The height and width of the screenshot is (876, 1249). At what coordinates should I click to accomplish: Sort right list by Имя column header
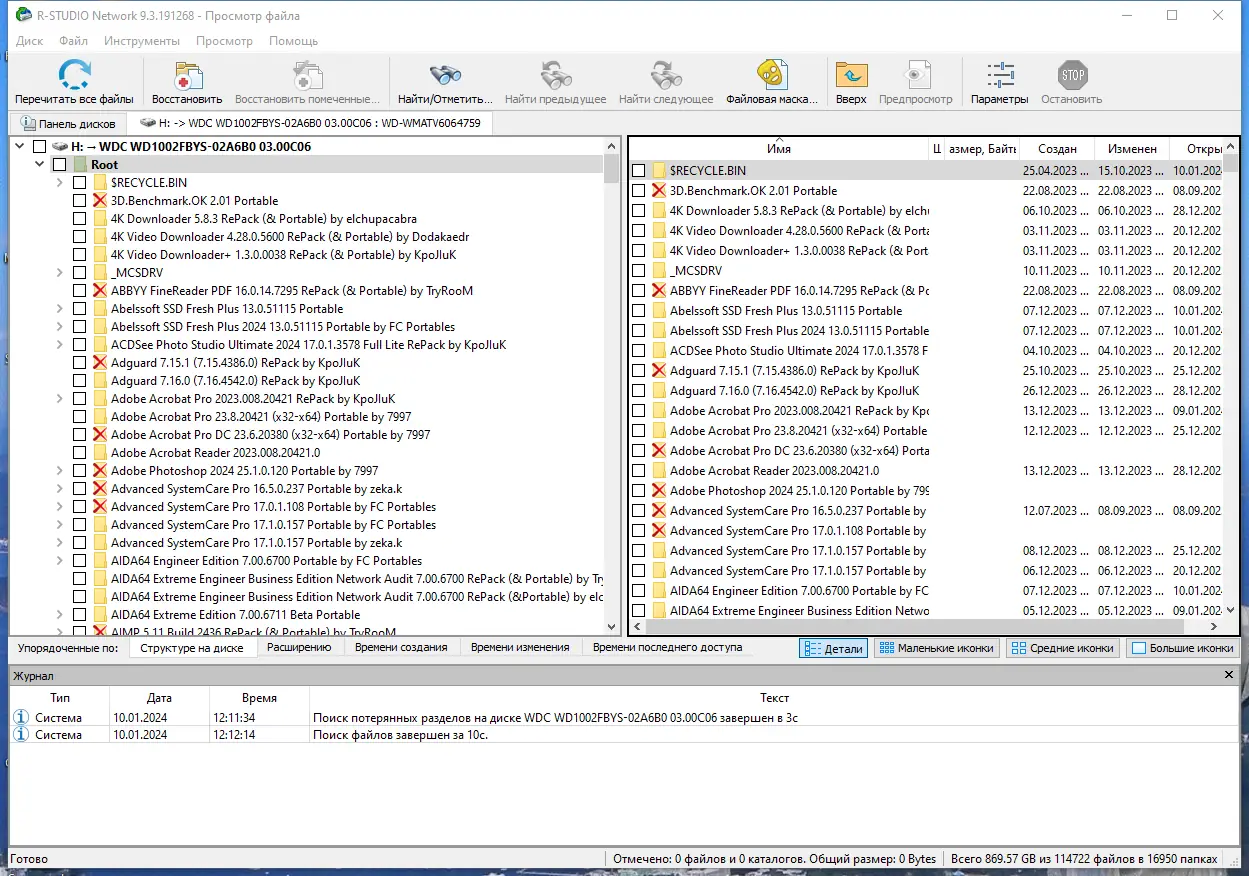click(x=779, y=149)
